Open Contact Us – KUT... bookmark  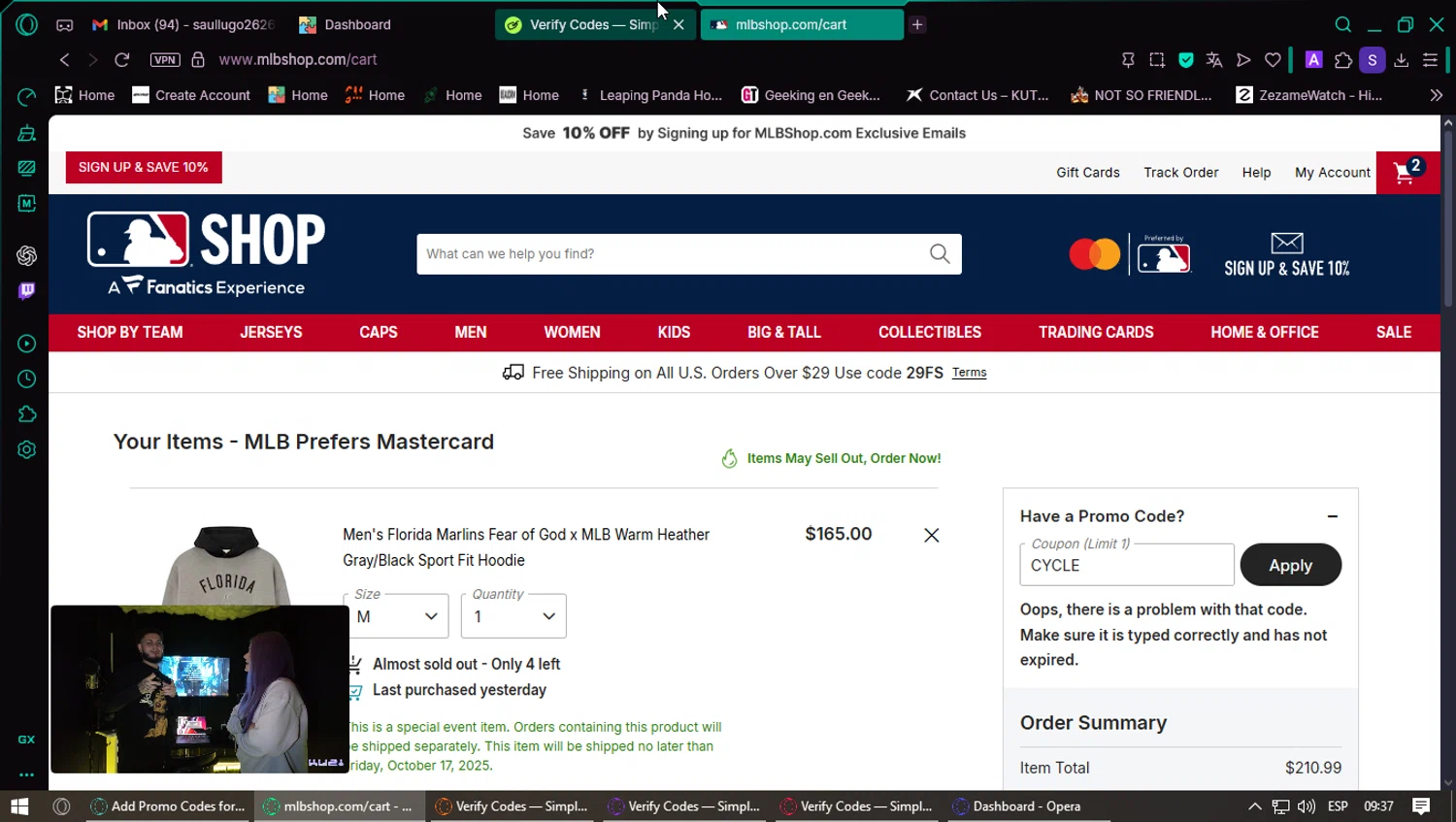pyautogui.click(x=977, y=95)
